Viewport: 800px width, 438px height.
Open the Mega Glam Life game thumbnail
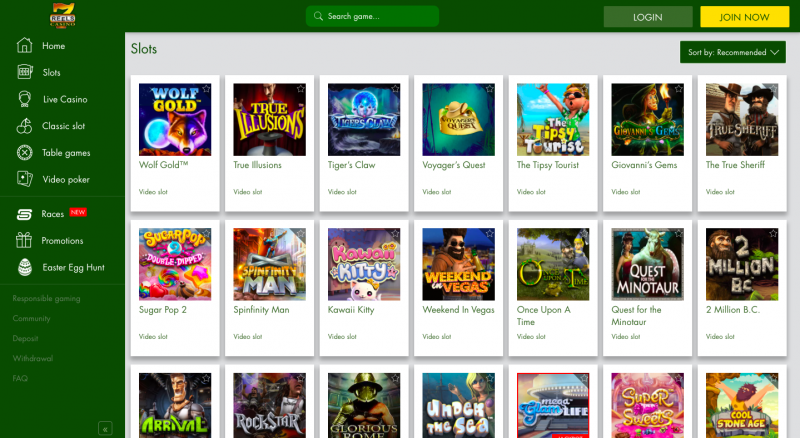(553, 405)
